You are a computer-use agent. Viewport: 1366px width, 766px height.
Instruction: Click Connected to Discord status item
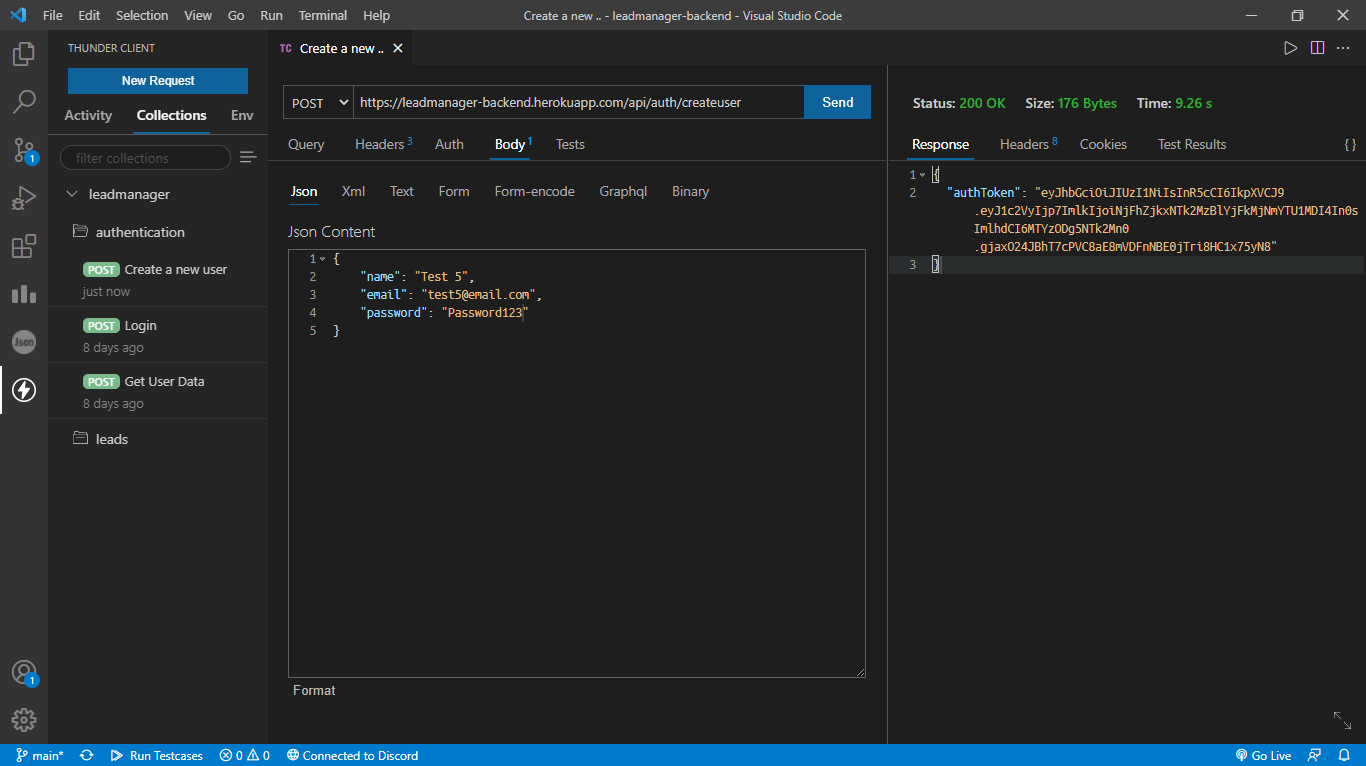352,755
